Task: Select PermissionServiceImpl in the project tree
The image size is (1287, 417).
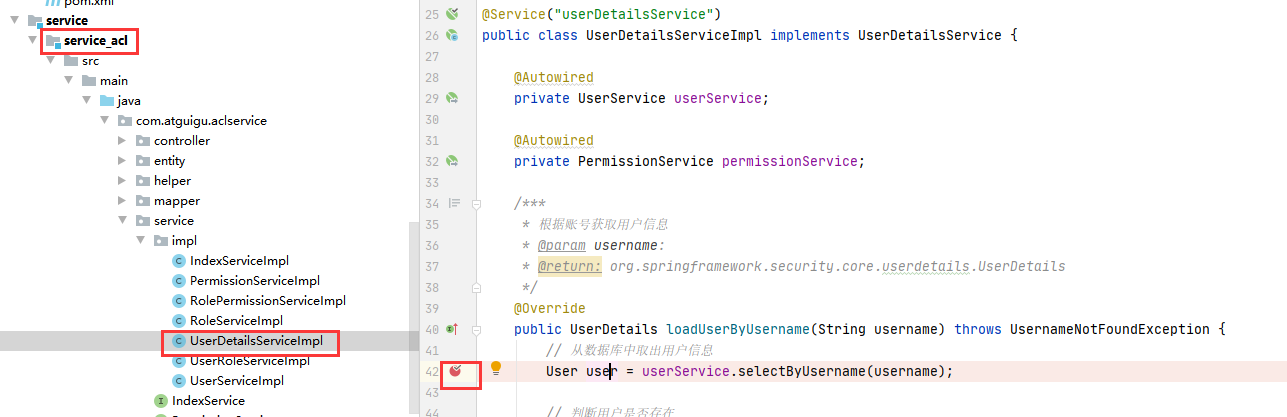Action: 255,280
